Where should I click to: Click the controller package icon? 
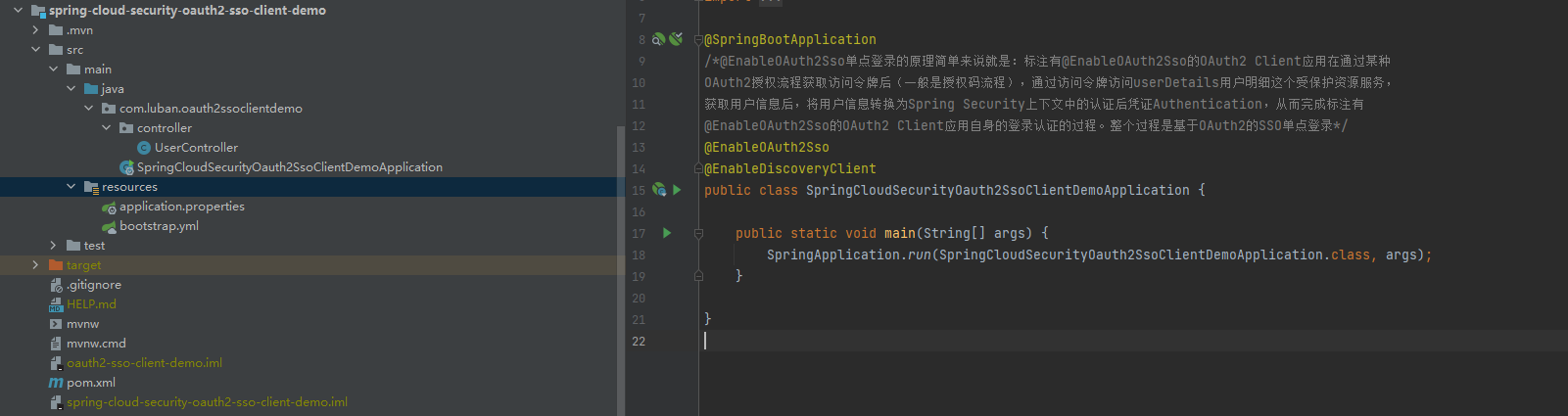click(x=126, y=128)
